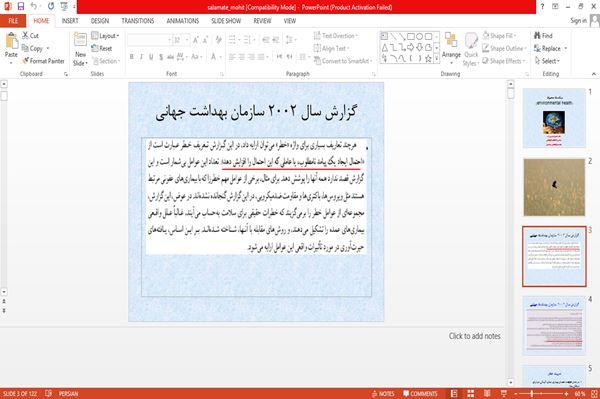Screen dimensions: 600x399
Task: Open the Select dropdown in Editing
Action: click(547, 61)
